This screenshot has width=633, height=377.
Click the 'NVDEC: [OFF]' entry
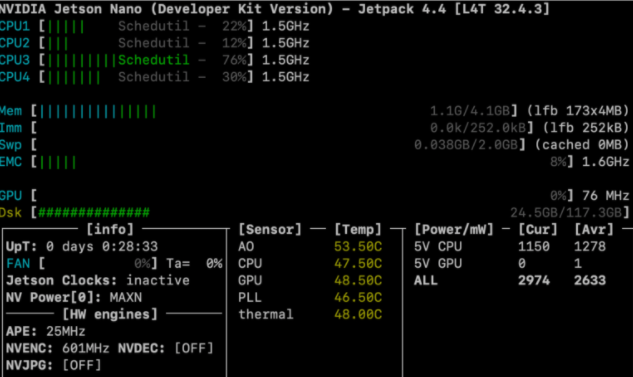(x=166, y=348)
